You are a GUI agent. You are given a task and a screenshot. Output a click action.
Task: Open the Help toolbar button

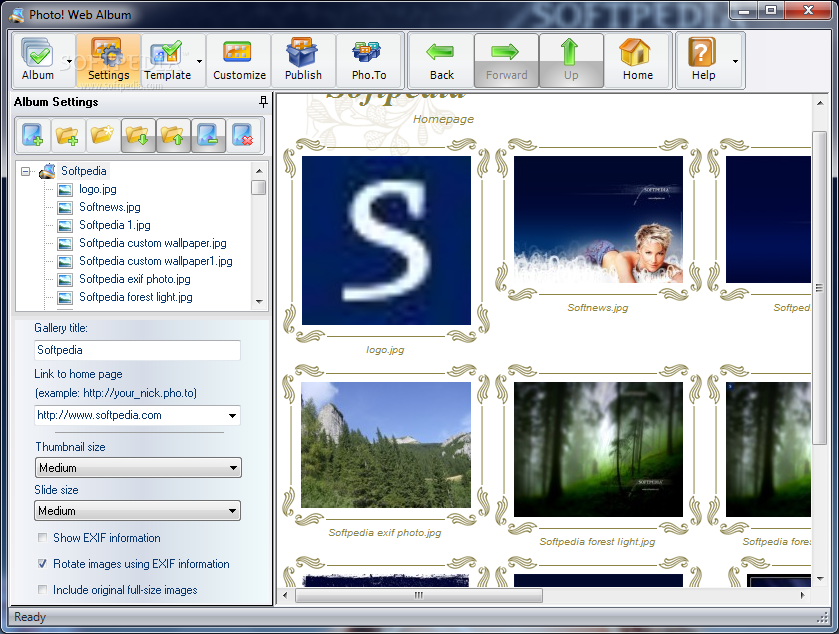tap(703, 60)
